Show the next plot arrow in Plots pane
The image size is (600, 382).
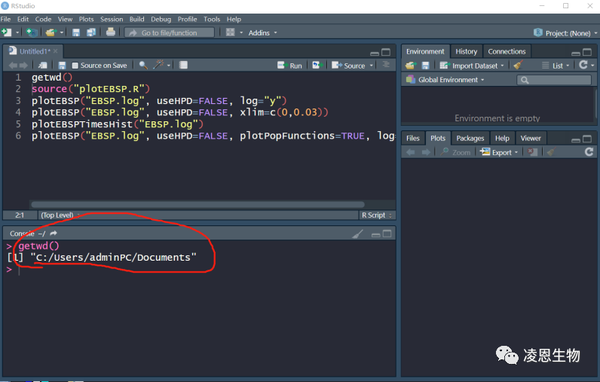click(426, 152)
